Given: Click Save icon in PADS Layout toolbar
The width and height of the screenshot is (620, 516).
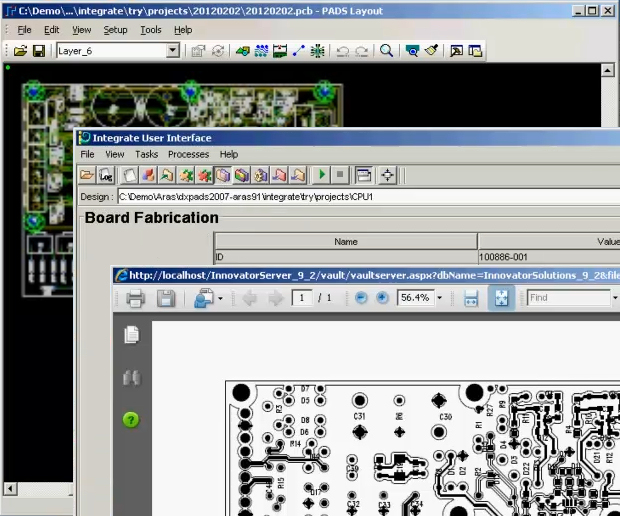Looking at the screenshot, I should coord(38,51).
